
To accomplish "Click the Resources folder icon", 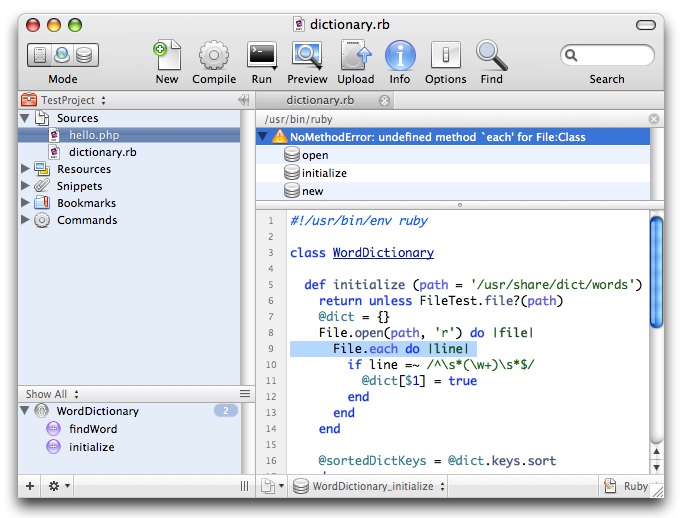I will pyautogui.click(x=42, y=168).
